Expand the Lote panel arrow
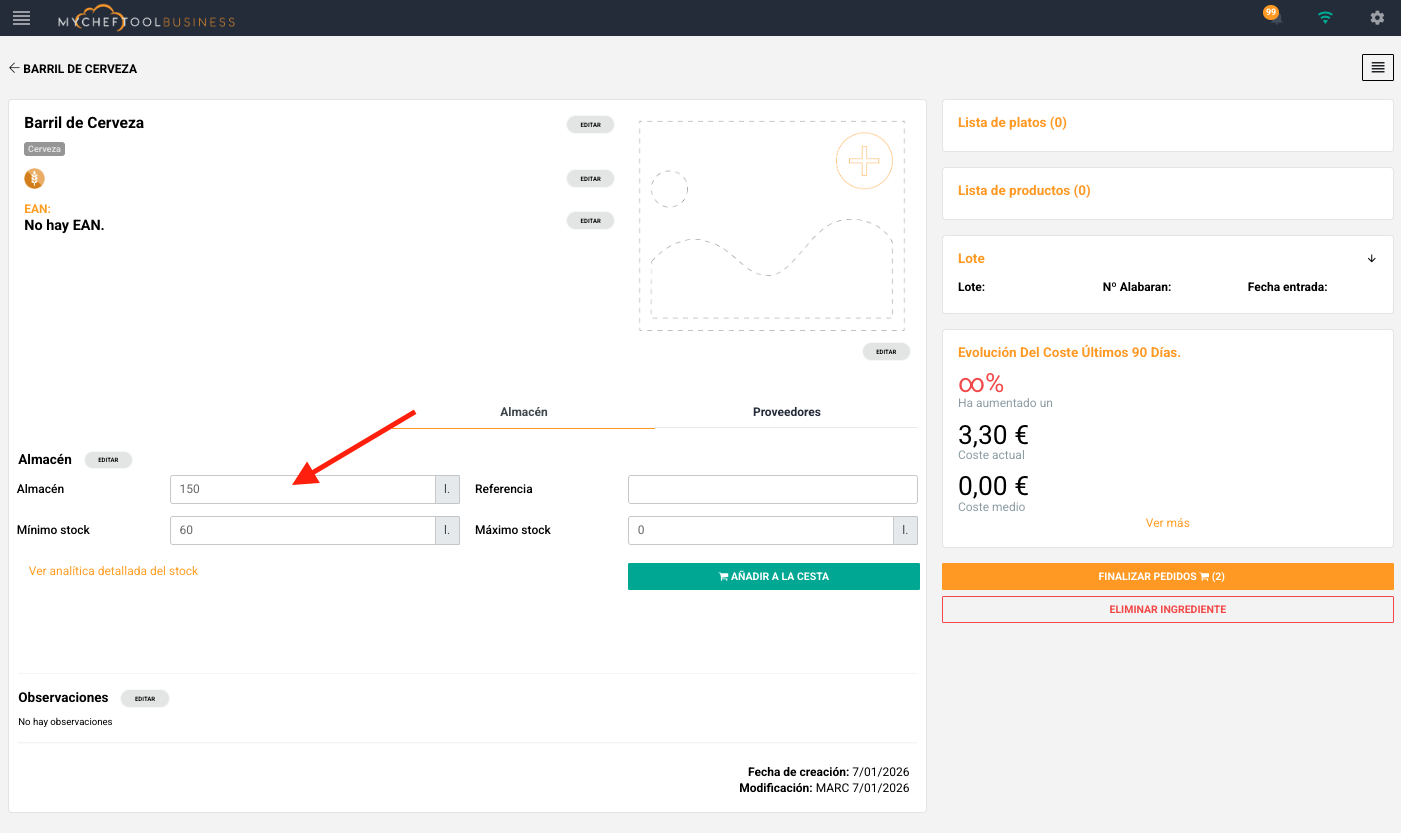Screen dimensions: 1401x833 tap(1371, 259)
